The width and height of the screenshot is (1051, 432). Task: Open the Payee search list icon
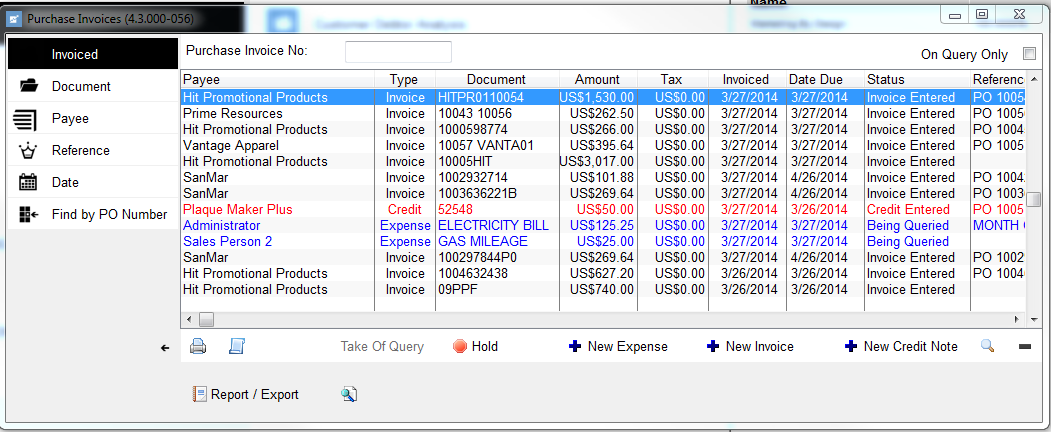click(25, 119)
